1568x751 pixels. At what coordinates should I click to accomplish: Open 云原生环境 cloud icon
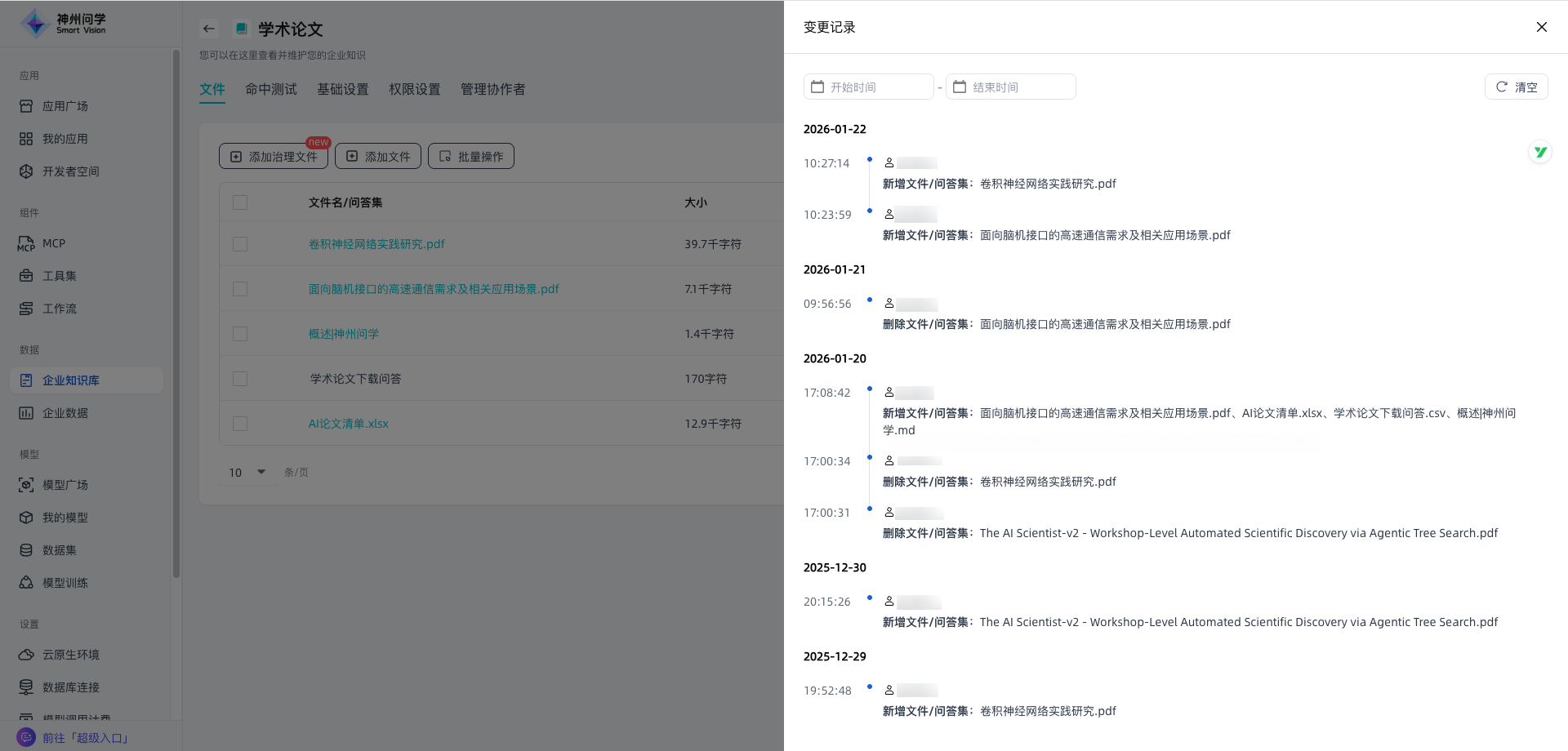tap(26, 655)
